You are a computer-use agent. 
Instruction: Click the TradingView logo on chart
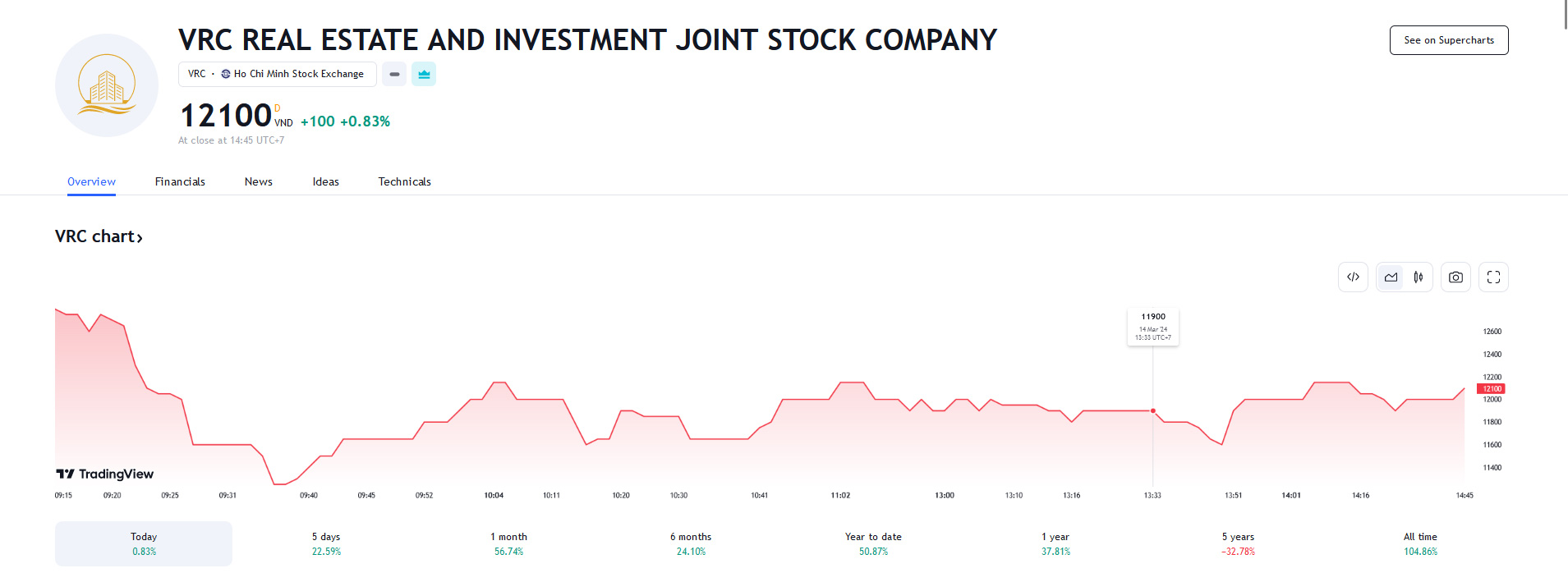click(105, 474)
